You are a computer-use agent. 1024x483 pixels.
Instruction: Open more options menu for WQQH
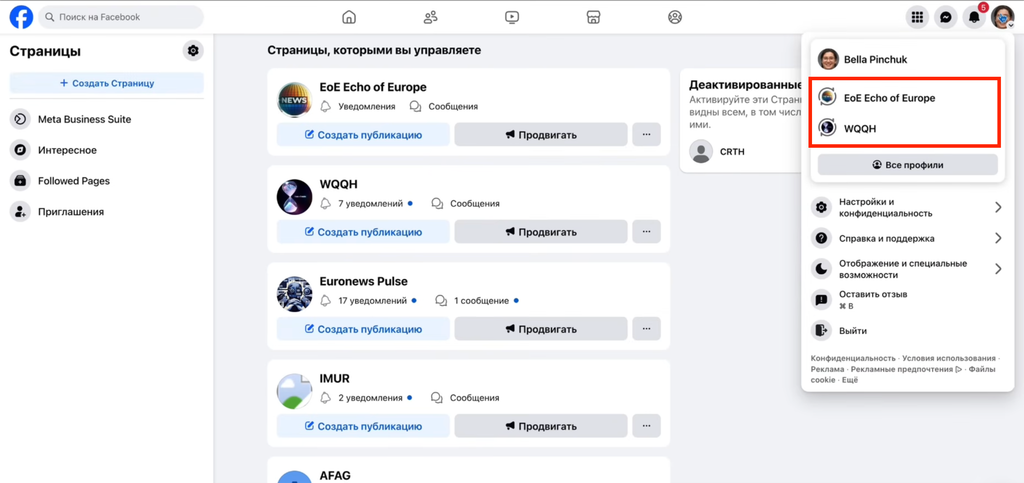tap(647, 232)
